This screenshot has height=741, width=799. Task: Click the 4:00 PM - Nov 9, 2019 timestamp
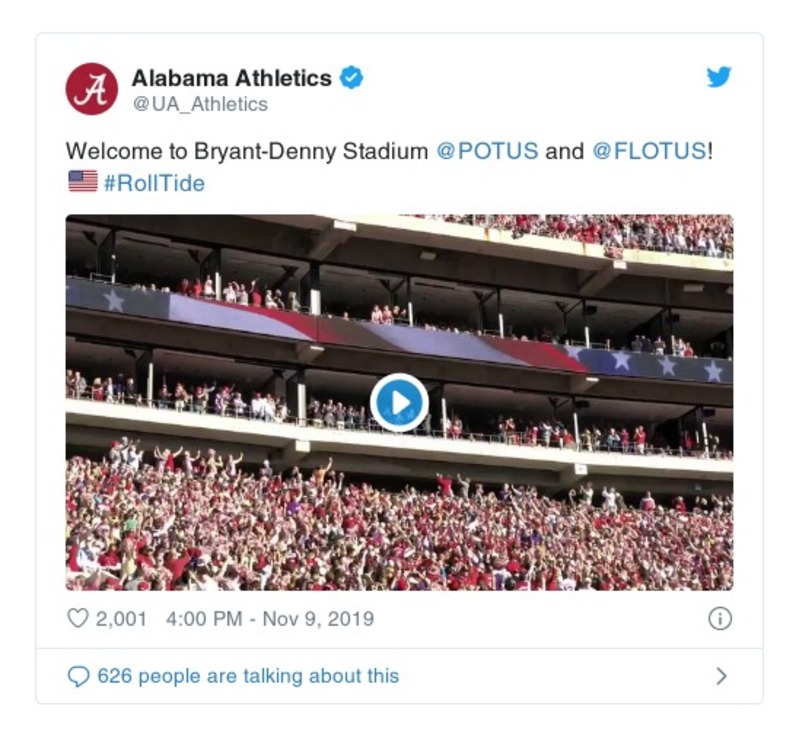270,619
